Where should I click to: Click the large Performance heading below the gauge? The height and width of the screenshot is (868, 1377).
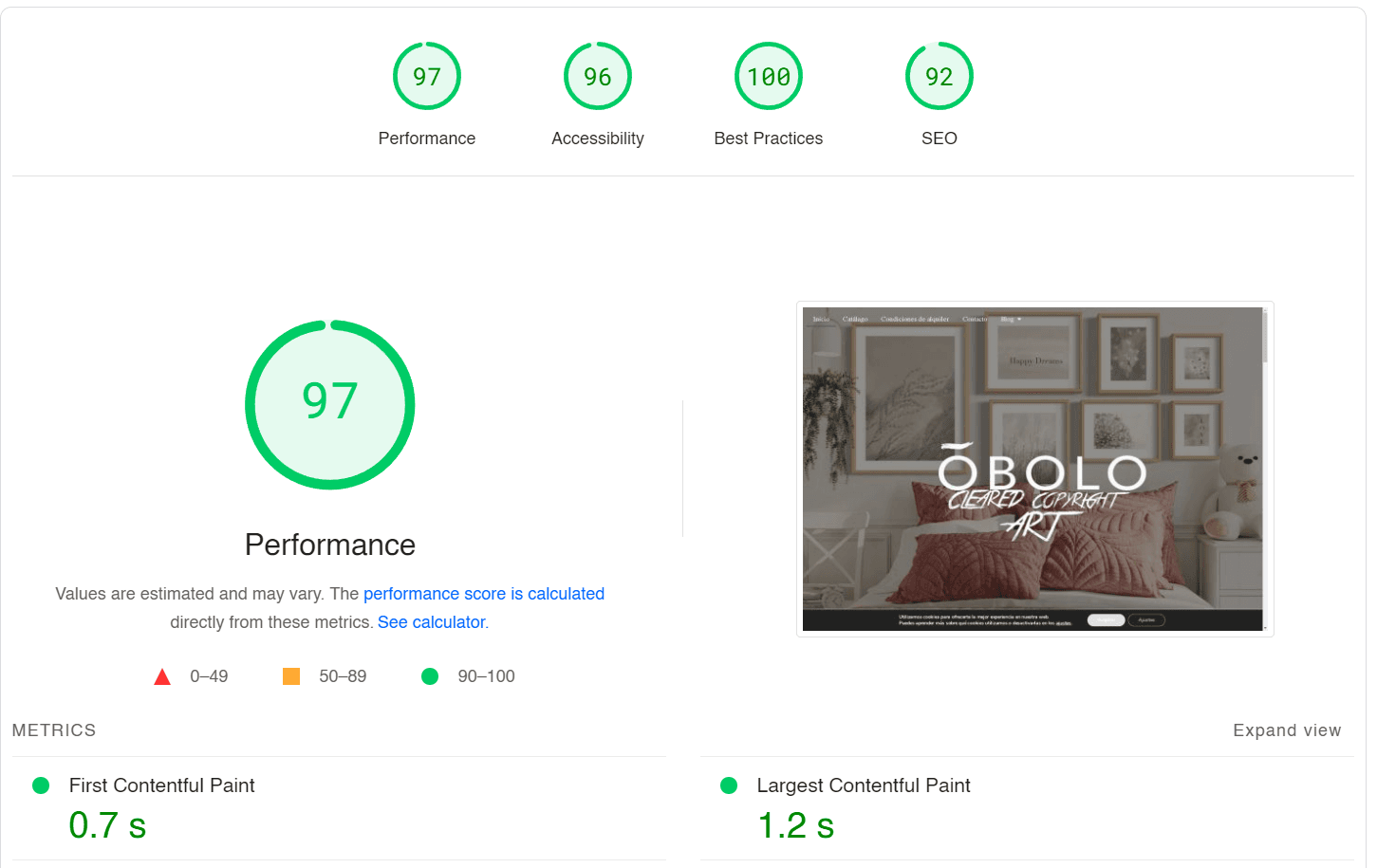pos(330,545)
